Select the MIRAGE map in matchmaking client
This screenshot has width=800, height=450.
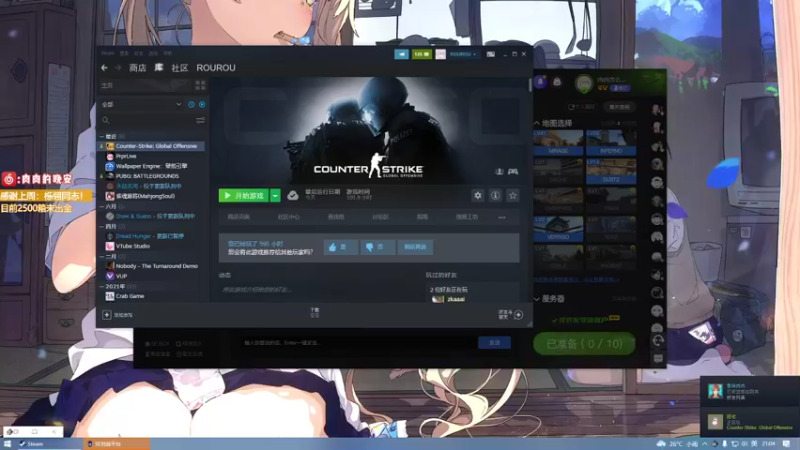[558, 142]
